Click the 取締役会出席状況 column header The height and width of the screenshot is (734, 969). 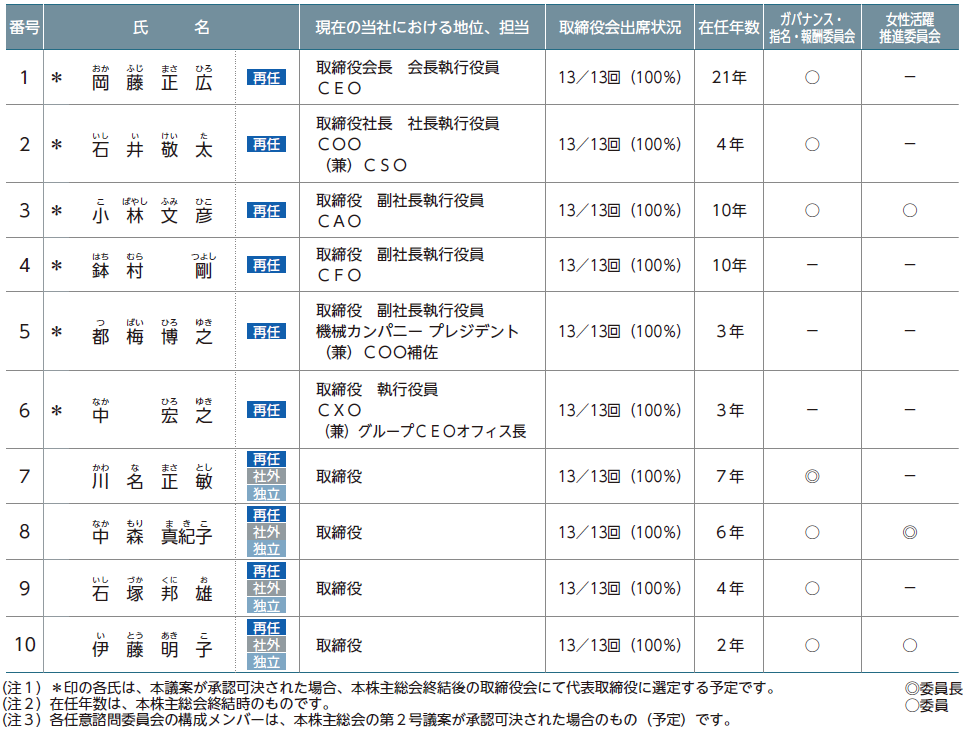(619, 27)
